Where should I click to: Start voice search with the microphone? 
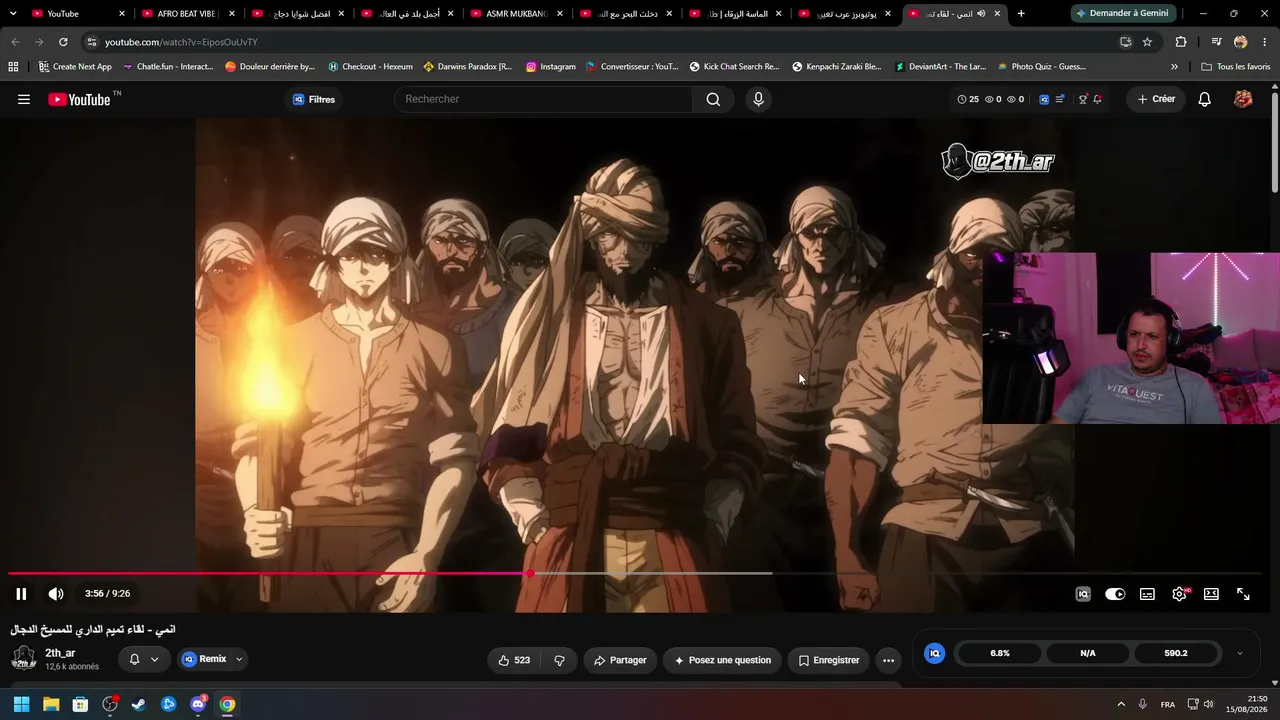click(x=758, y=99)
